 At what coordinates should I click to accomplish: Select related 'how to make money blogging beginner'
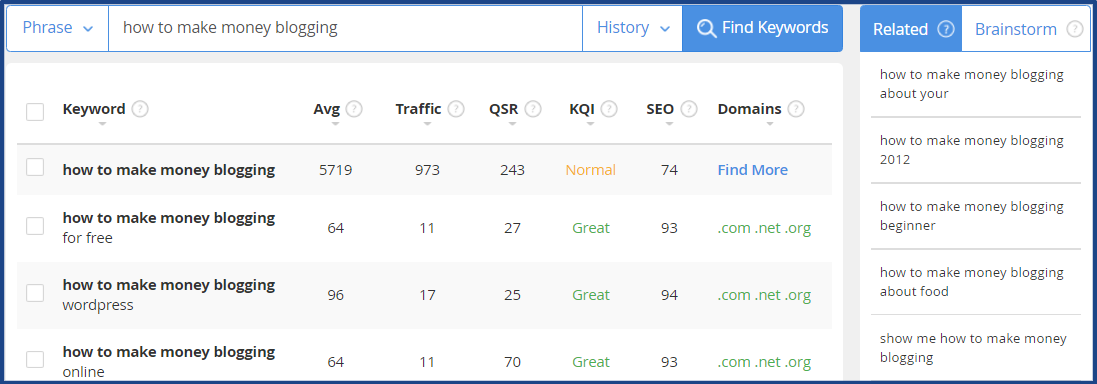pyautogui.click(x=972, y=216)
